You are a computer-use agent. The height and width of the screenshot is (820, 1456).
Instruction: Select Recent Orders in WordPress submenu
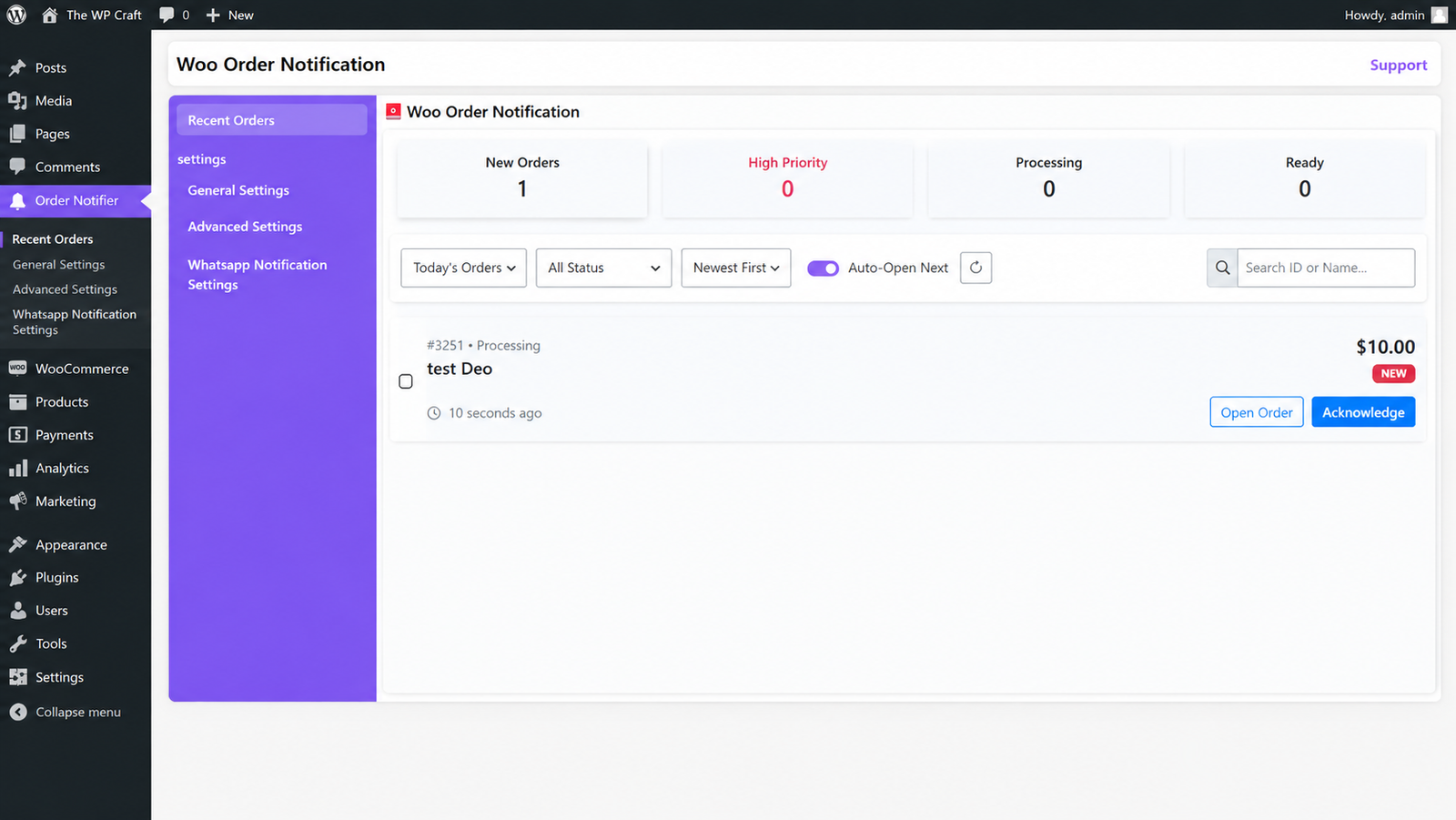pos(53,239)
